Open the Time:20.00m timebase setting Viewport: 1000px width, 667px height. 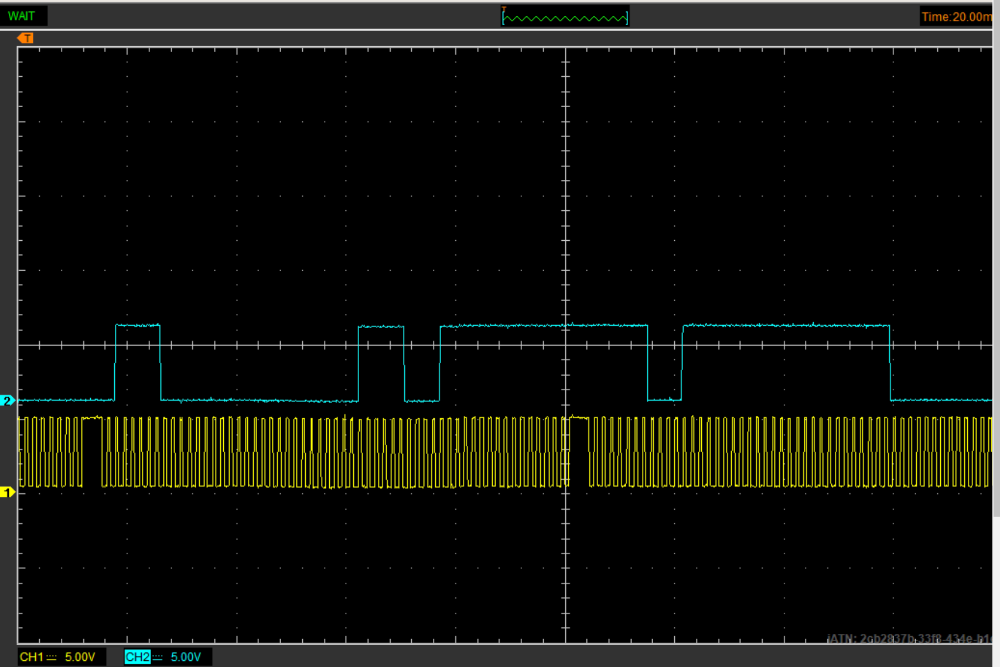click(958, 16)
